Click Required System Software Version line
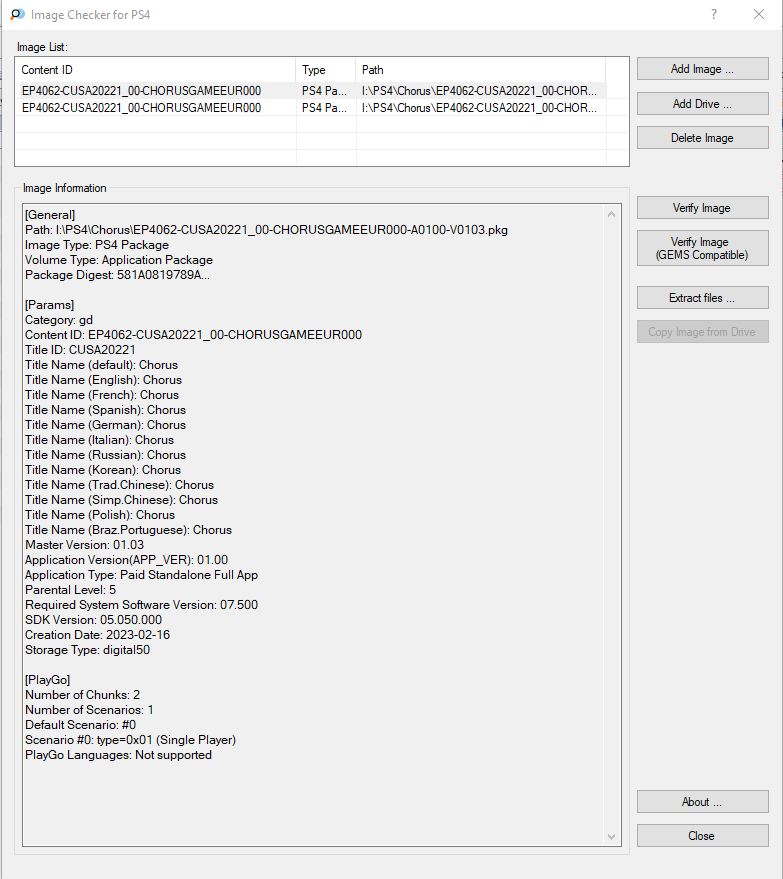Image resolution: width=783 pixels, height=879 pixels. 142,605
